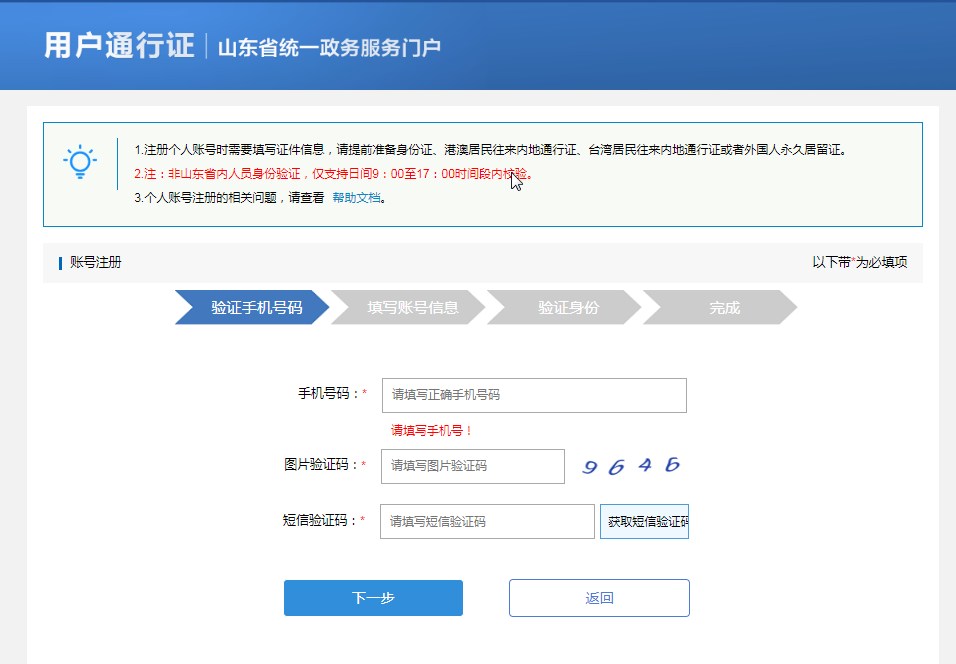Click the 手机号码 field label

click(x=328, y=394)
